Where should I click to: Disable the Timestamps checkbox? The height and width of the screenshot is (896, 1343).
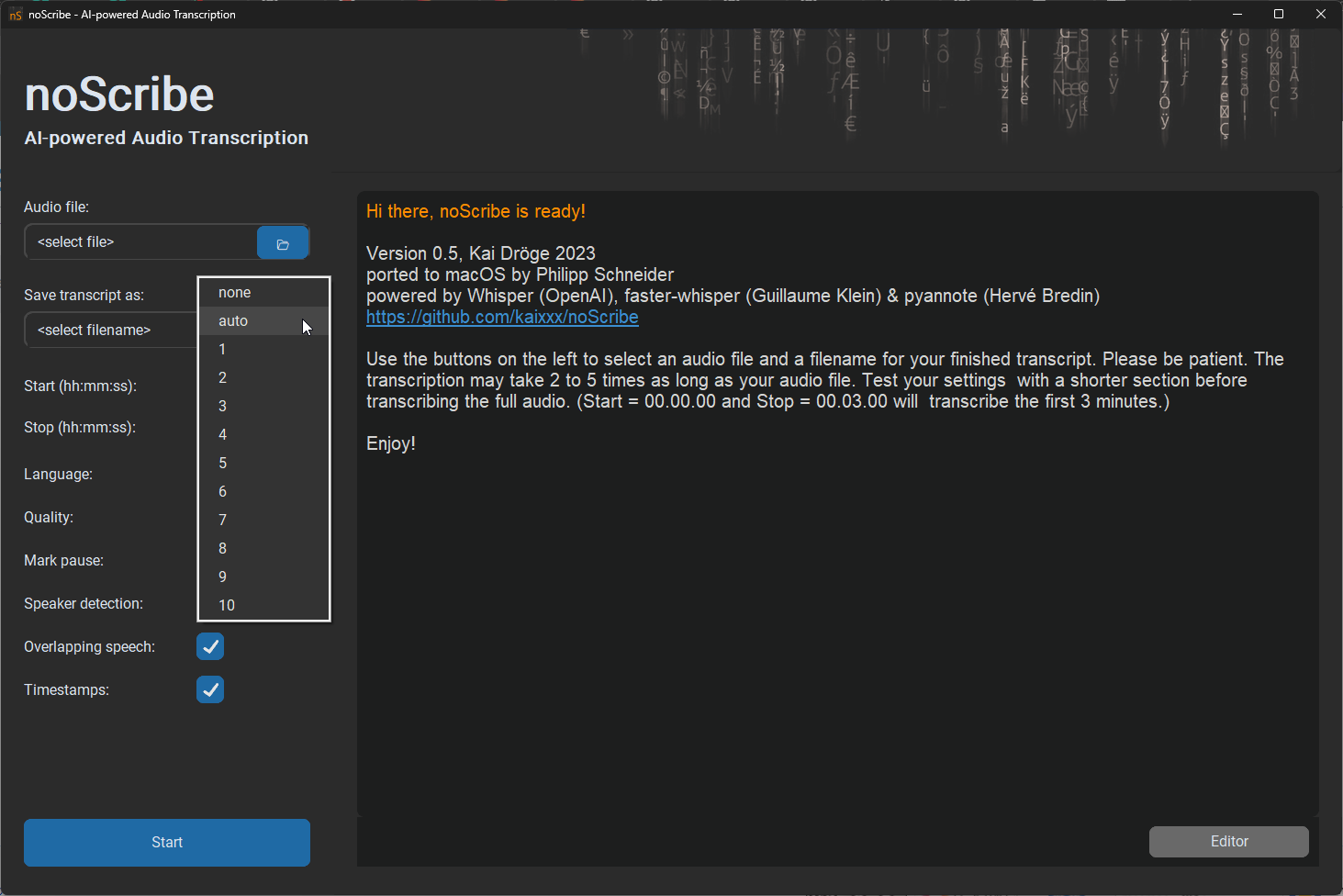click(x=210, y=690)
